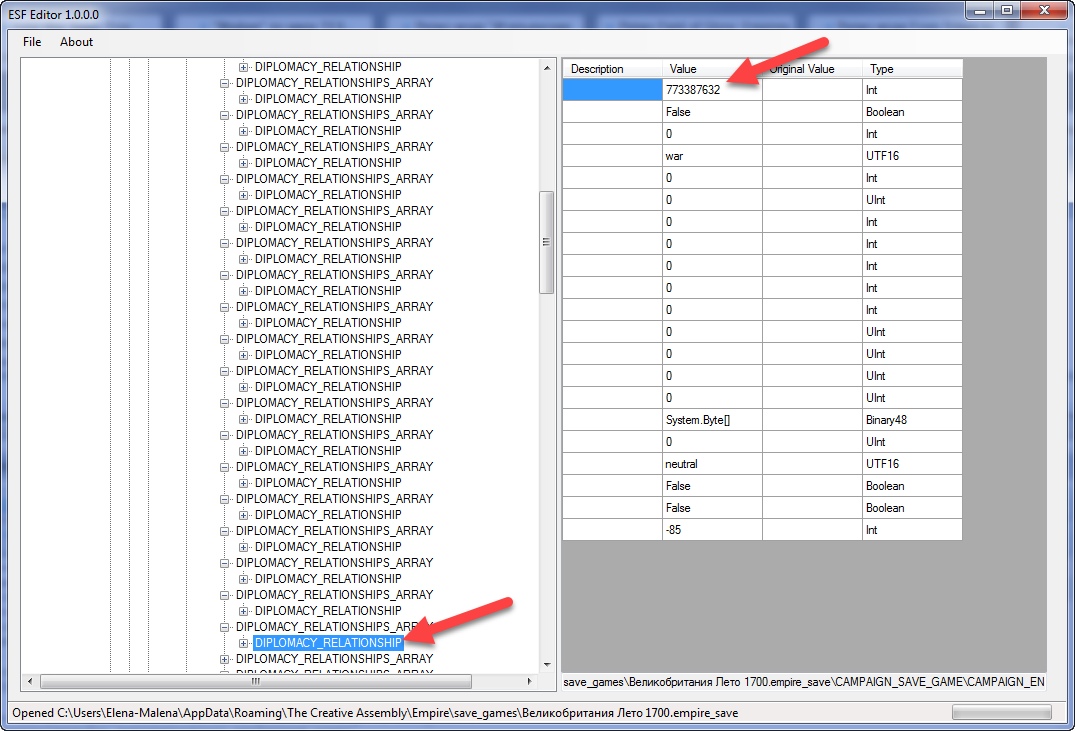
Task: Click the save_games path text below the grid
Action: click(804, 682)
